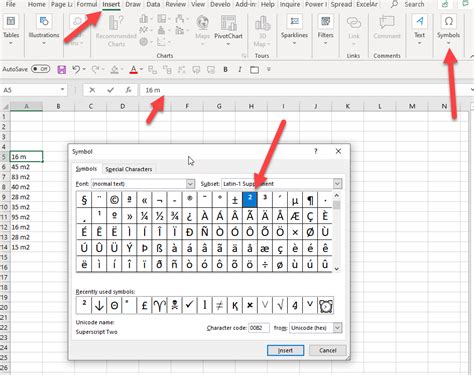
Task: Select cell containing 15 m2
Action: pyautogui.click(x=26, y=247)
